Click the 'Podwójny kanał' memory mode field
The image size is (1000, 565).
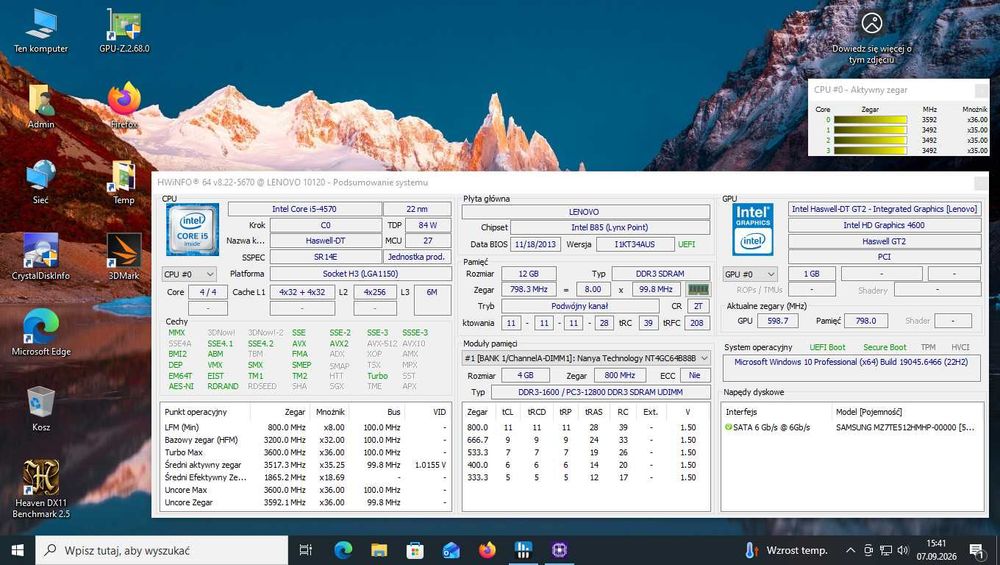[x=580, y=306]
